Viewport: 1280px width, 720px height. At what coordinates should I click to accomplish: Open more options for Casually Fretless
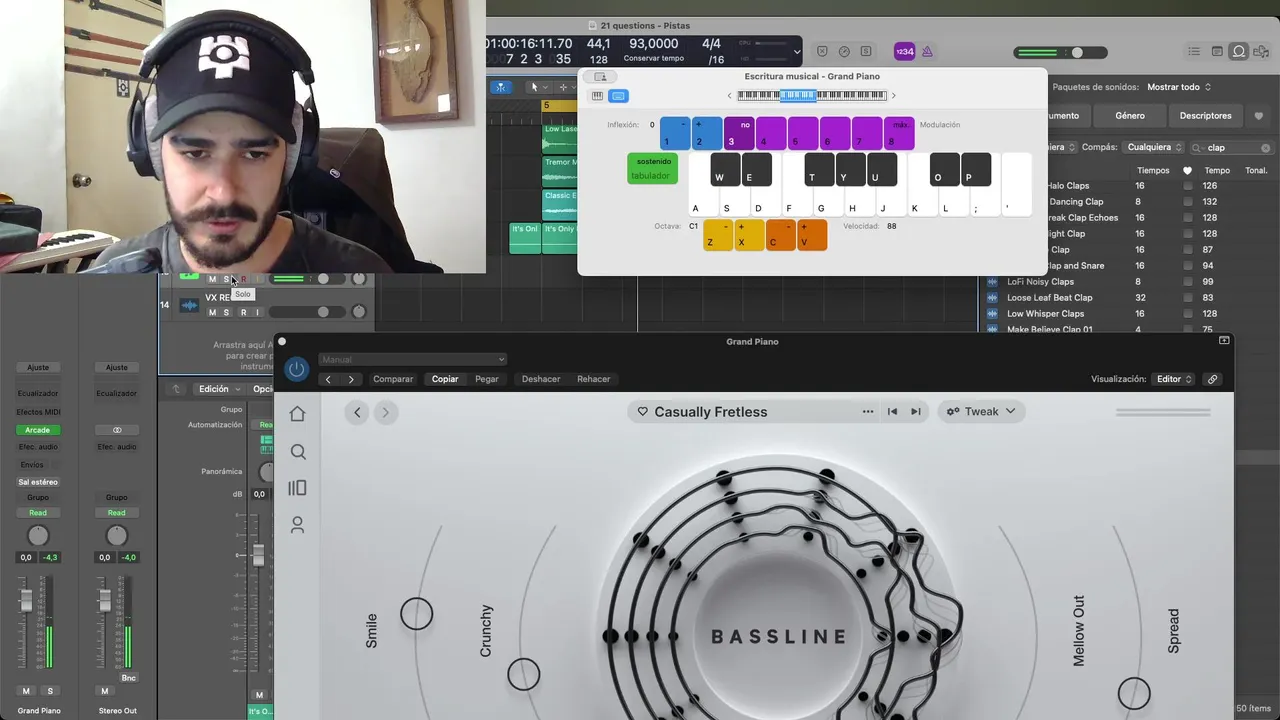(x=867, y=412)
